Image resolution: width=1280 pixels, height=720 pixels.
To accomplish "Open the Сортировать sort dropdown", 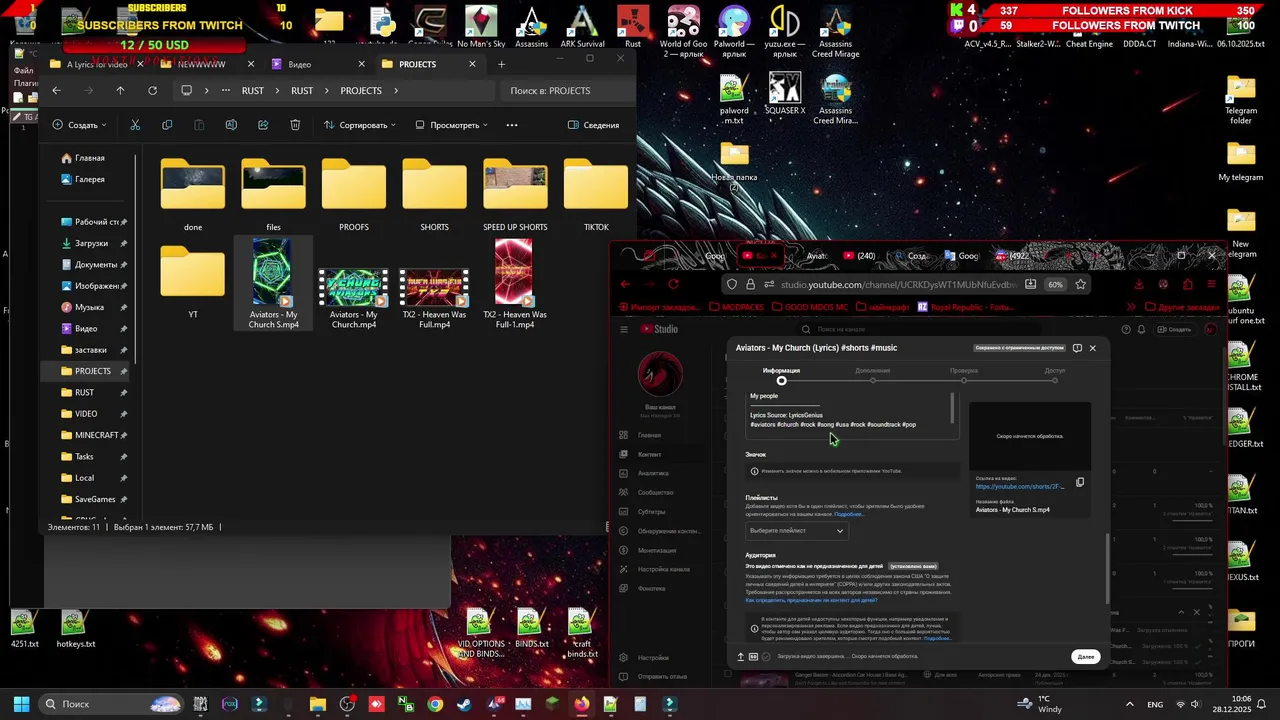I will tap(360, 125).
